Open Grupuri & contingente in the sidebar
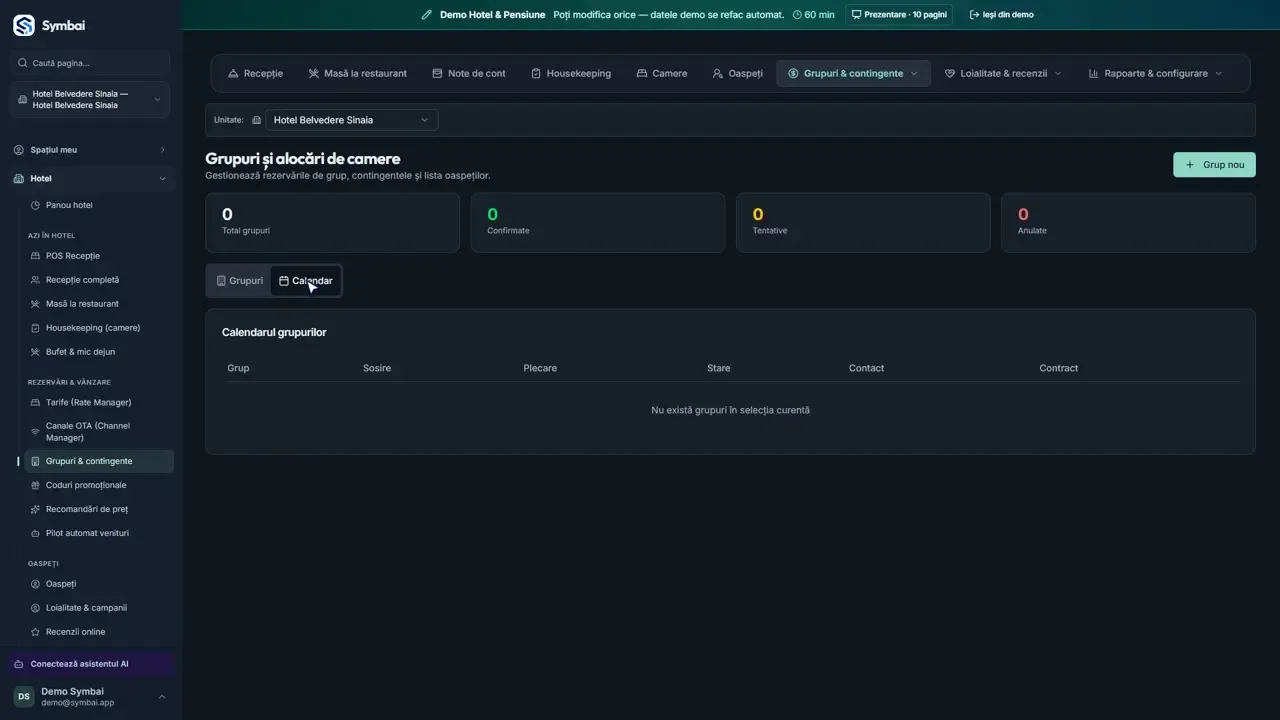 pyautogui.click(x=98, y=461)
